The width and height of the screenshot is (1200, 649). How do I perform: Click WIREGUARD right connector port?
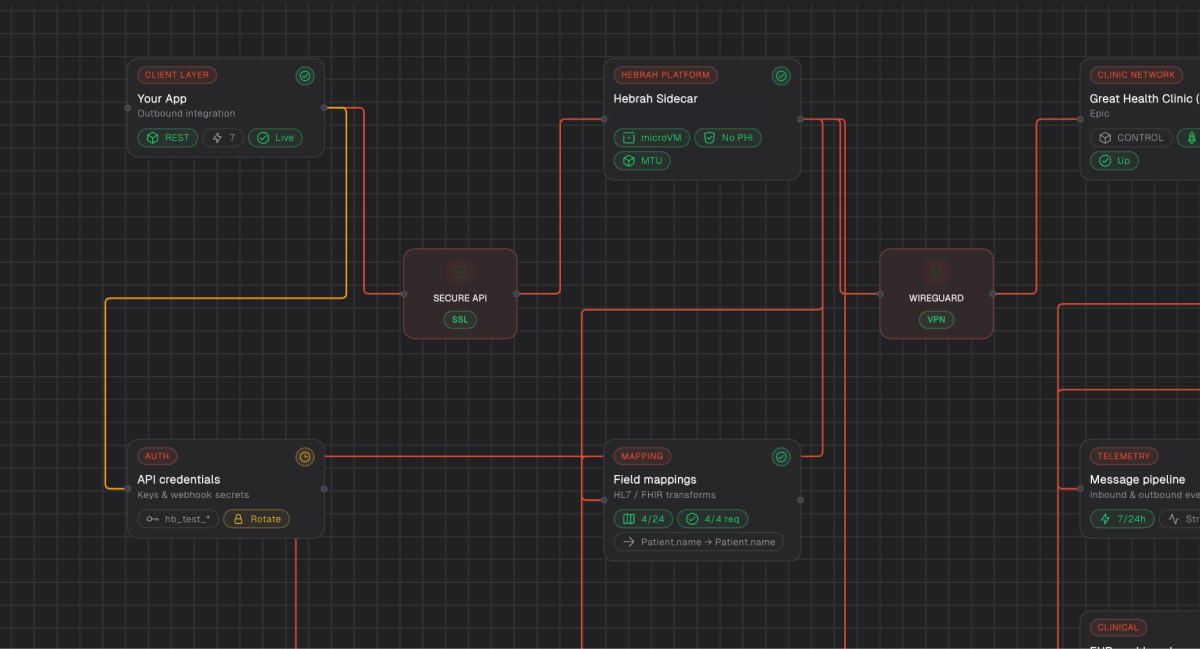click(992, 294)
